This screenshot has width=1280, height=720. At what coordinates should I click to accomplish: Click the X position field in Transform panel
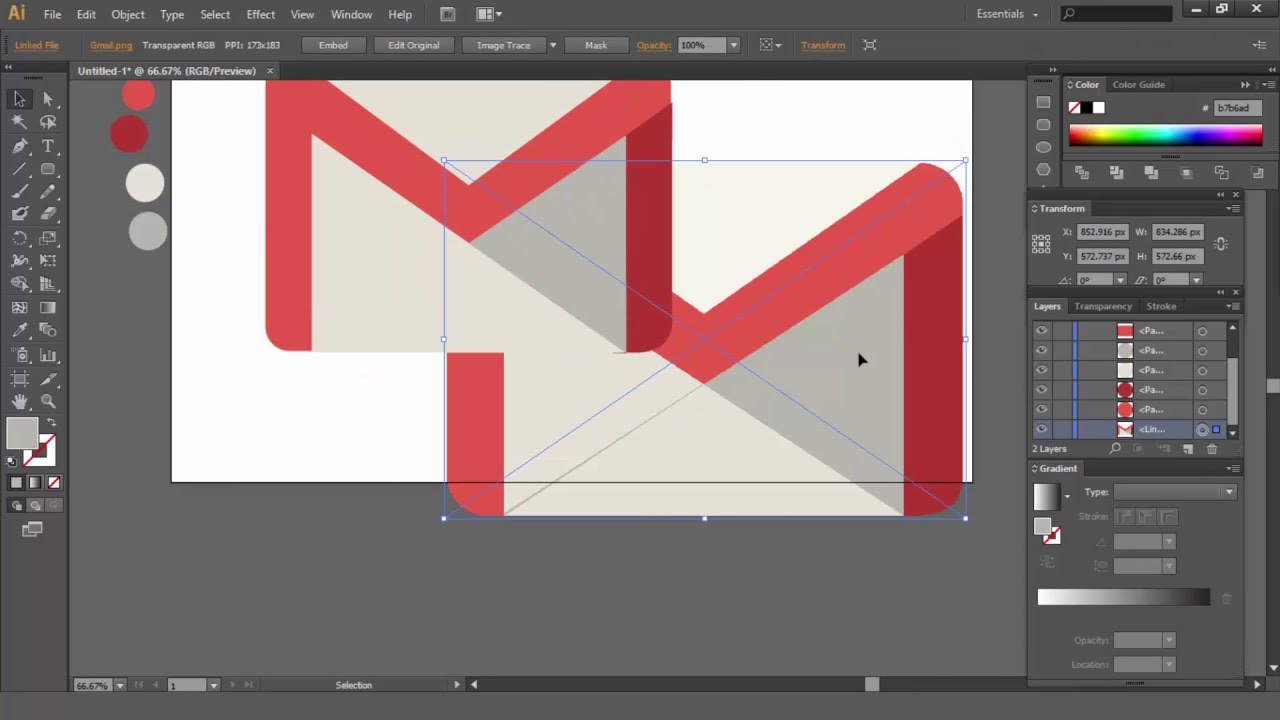coord(1102,231)
